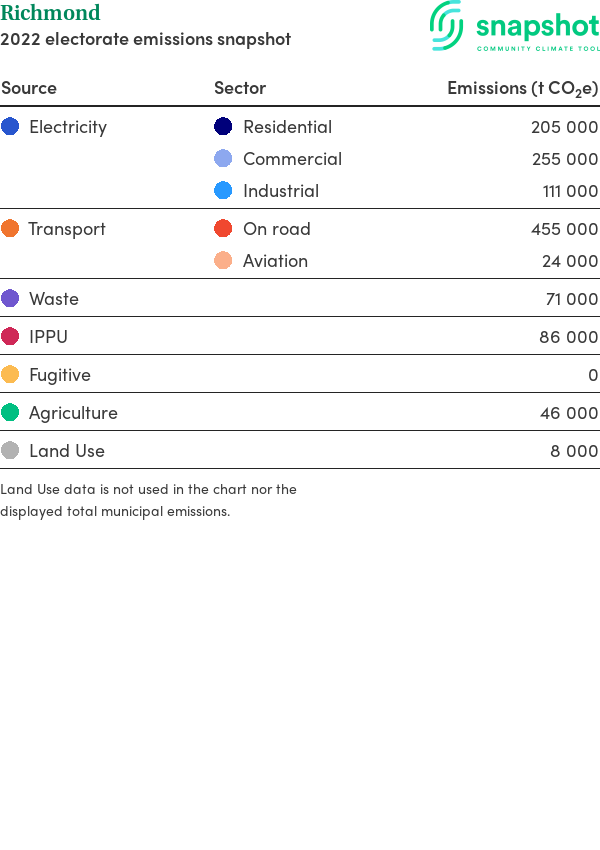Click the dark navy Residential sector dot
The width and height of the screenshot is (600, 850).
[x=223, y=126]
